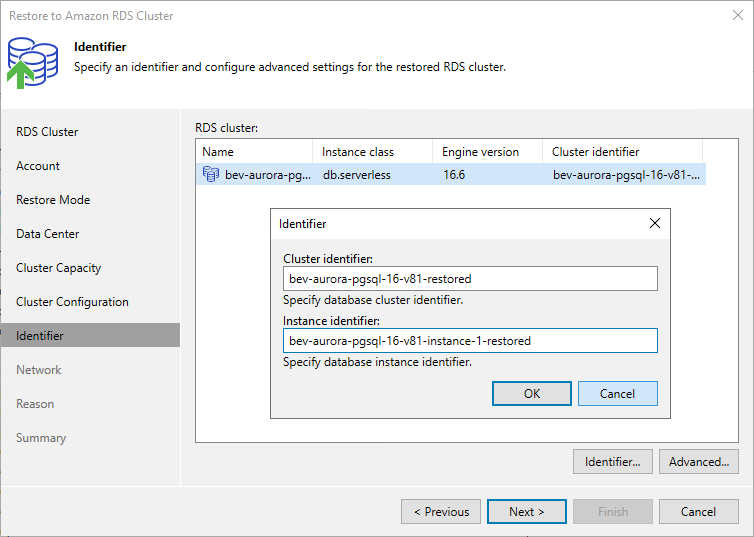Go to the RDS Cluster wizard step
Viewport: 754px width, 537px height.
[47, 132]
